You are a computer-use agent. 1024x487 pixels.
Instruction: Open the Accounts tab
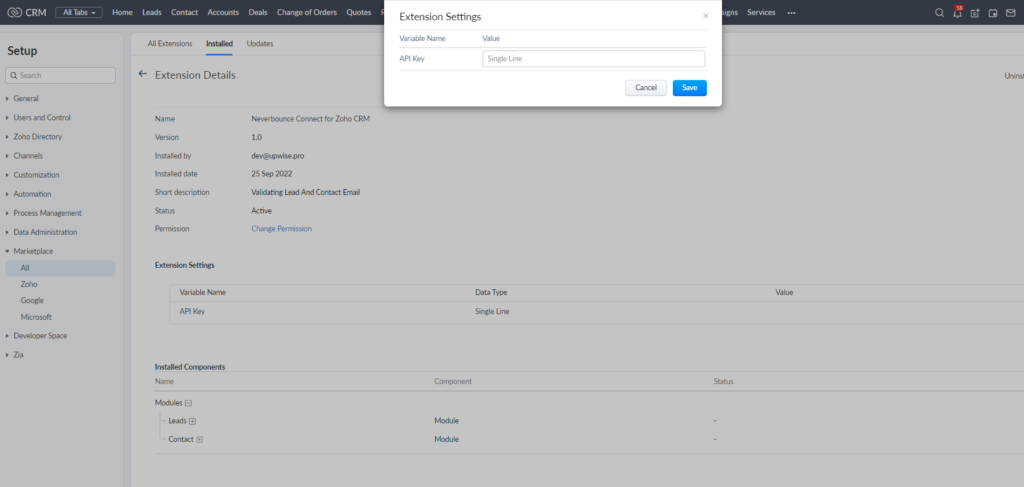point(223,12)
